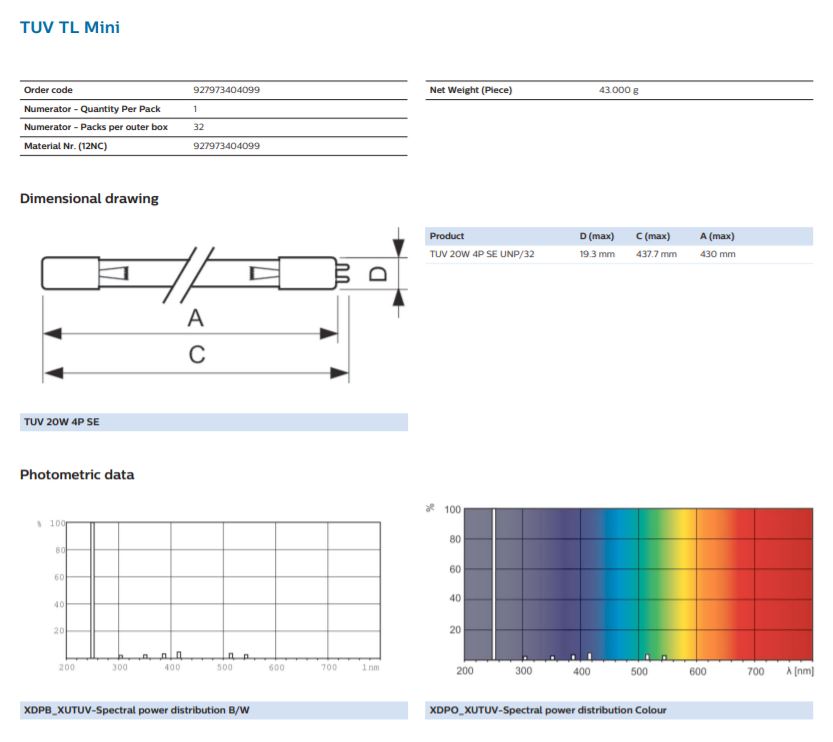Image resolution: width=833 pixels, height=742 pixels.
Task: Click the product name "TUV 20W 4P SE UNP/32"
Action: (482, 254)
